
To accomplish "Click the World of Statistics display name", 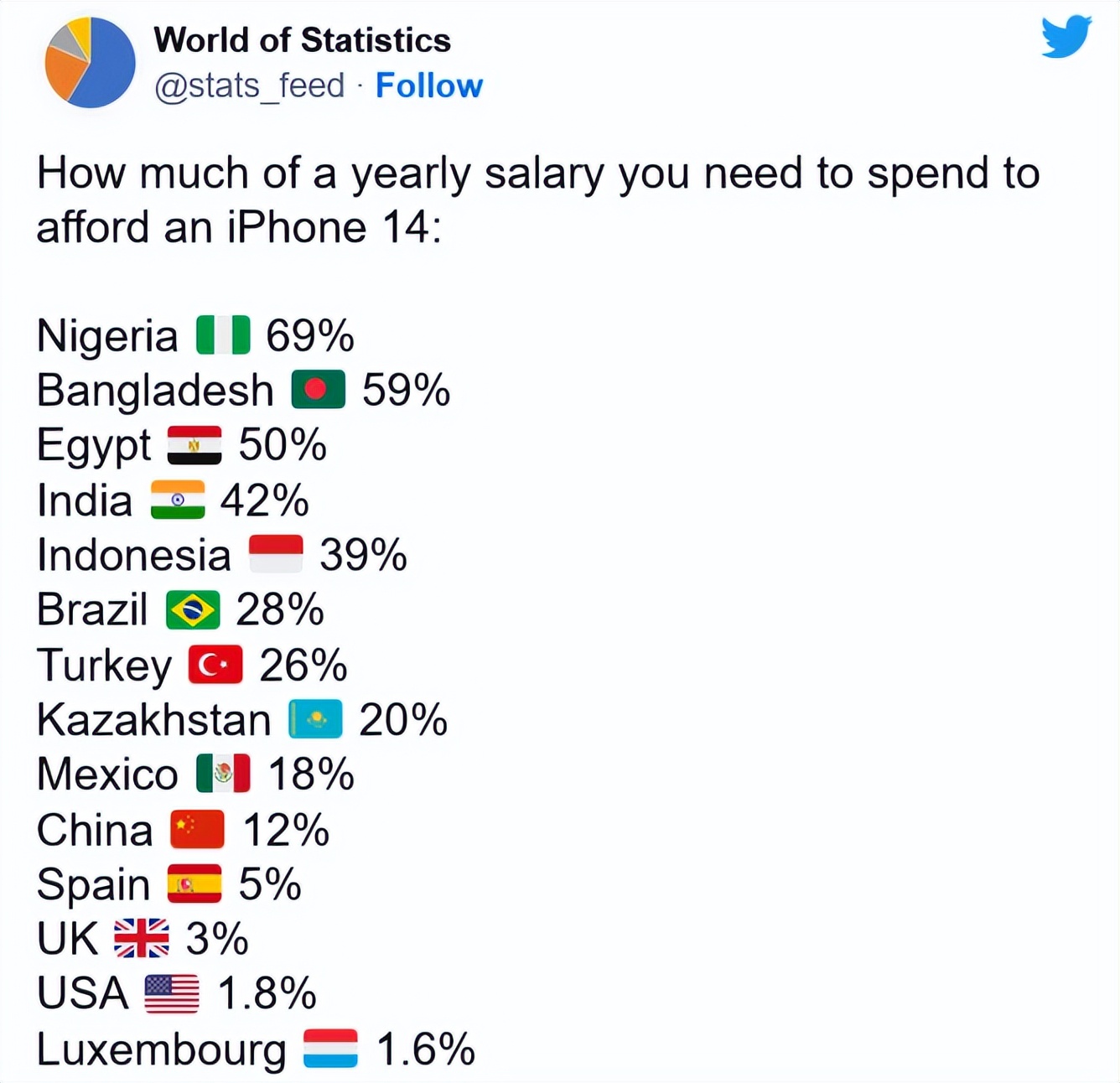I will coord(303,39).
